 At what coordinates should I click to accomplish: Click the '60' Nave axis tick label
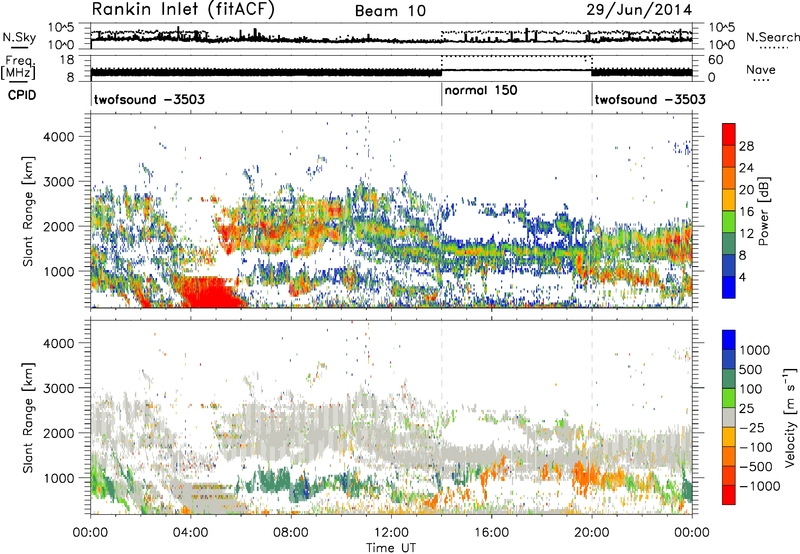pyautogui.click(x=716, y=60)
